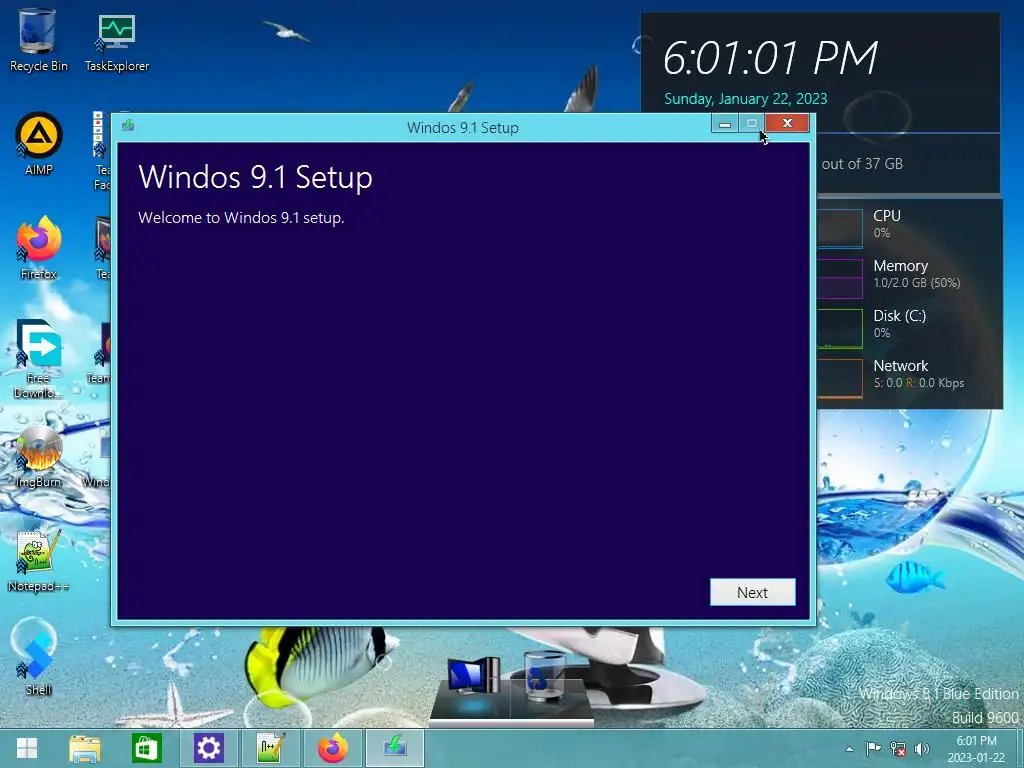Click the date Sunday, January 22, 2023
This screenshot has width=1024, height=768.
[746, 99]
